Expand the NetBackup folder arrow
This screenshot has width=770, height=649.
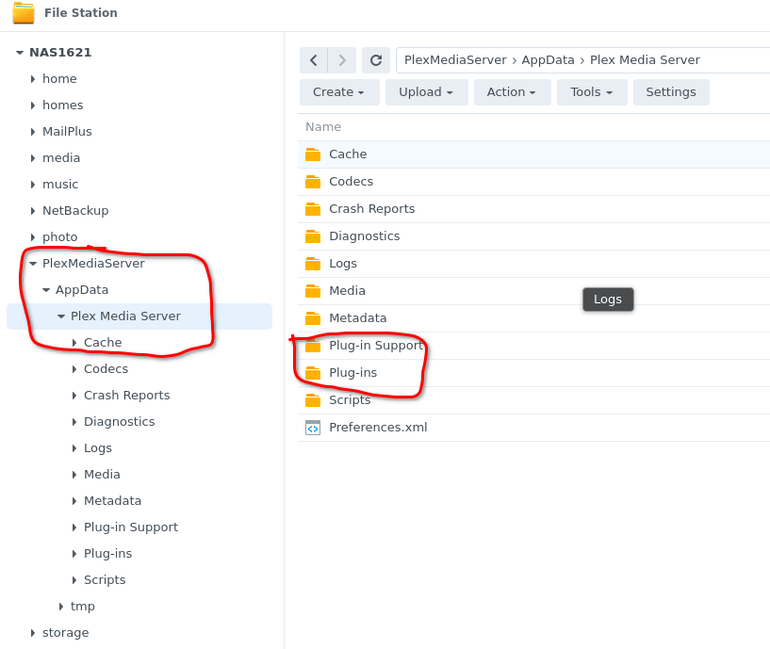coord(33,211)
